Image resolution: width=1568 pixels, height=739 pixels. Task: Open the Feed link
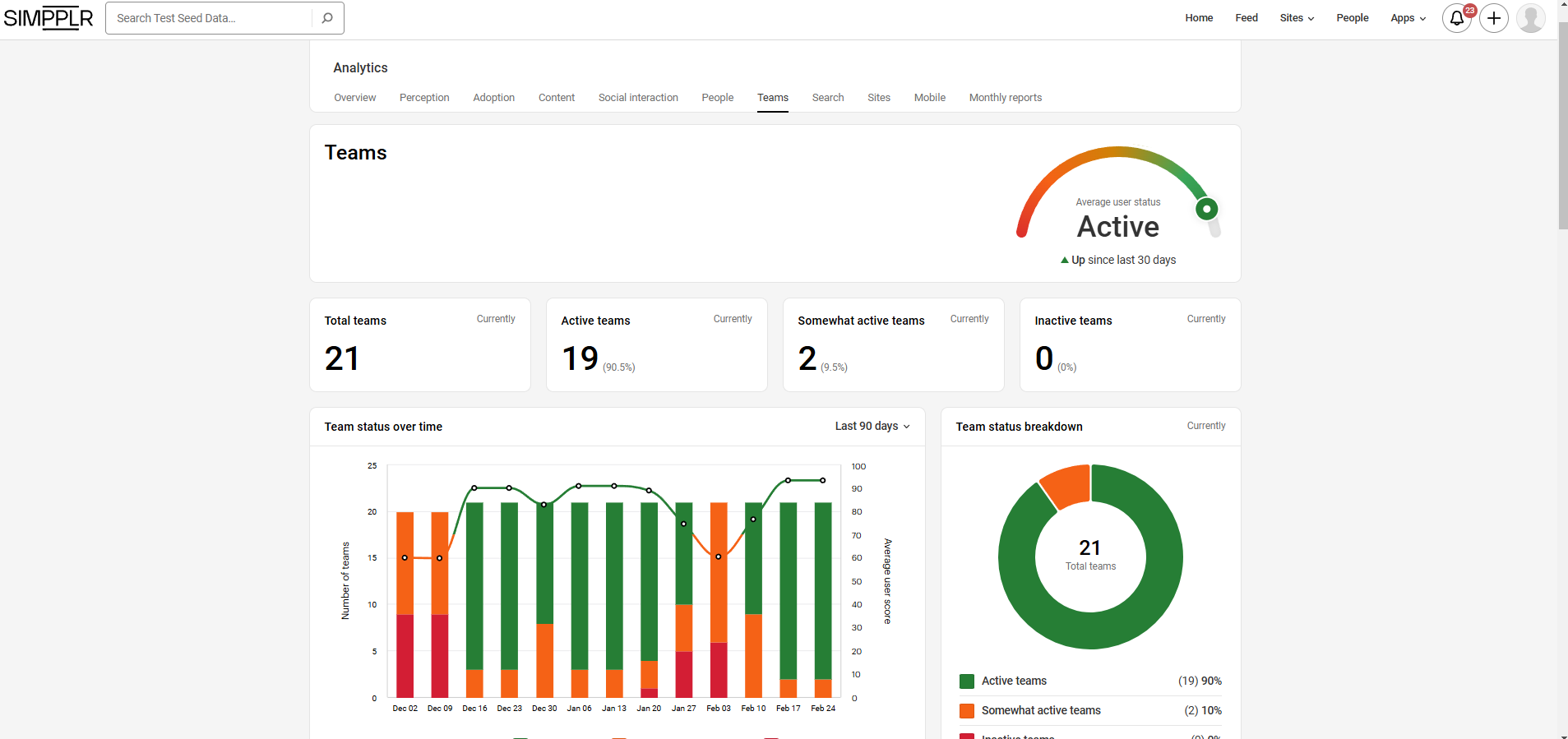tap(1247, 18)
